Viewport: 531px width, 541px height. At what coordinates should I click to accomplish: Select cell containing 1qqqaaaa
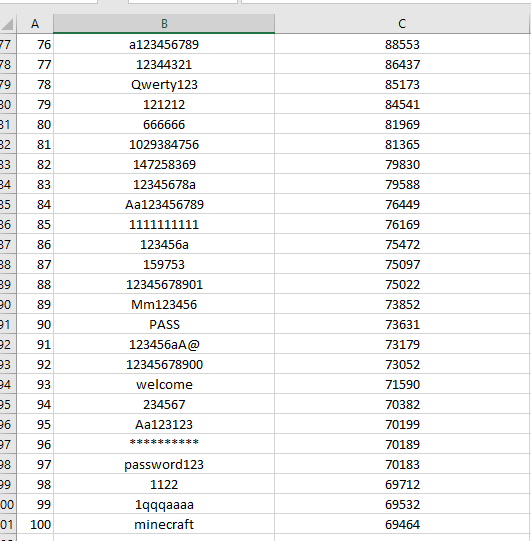164,504
